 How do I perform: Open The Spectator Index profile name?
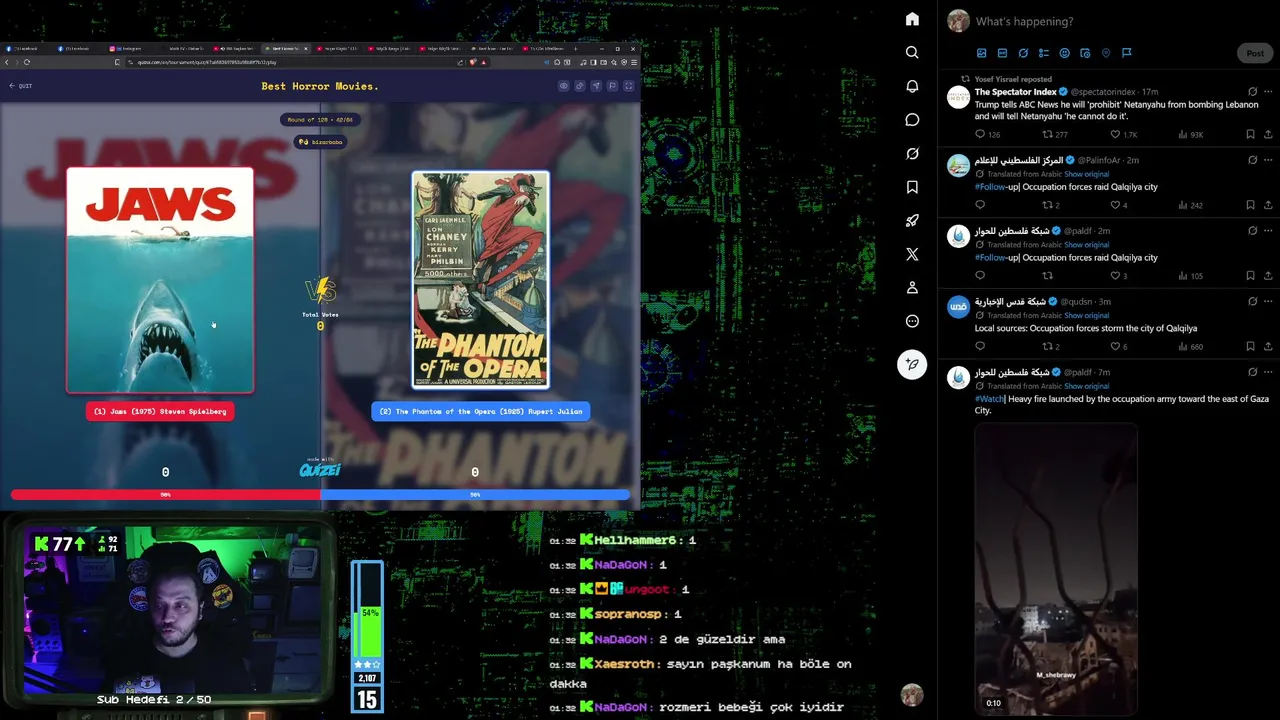tap(1015, 92)
